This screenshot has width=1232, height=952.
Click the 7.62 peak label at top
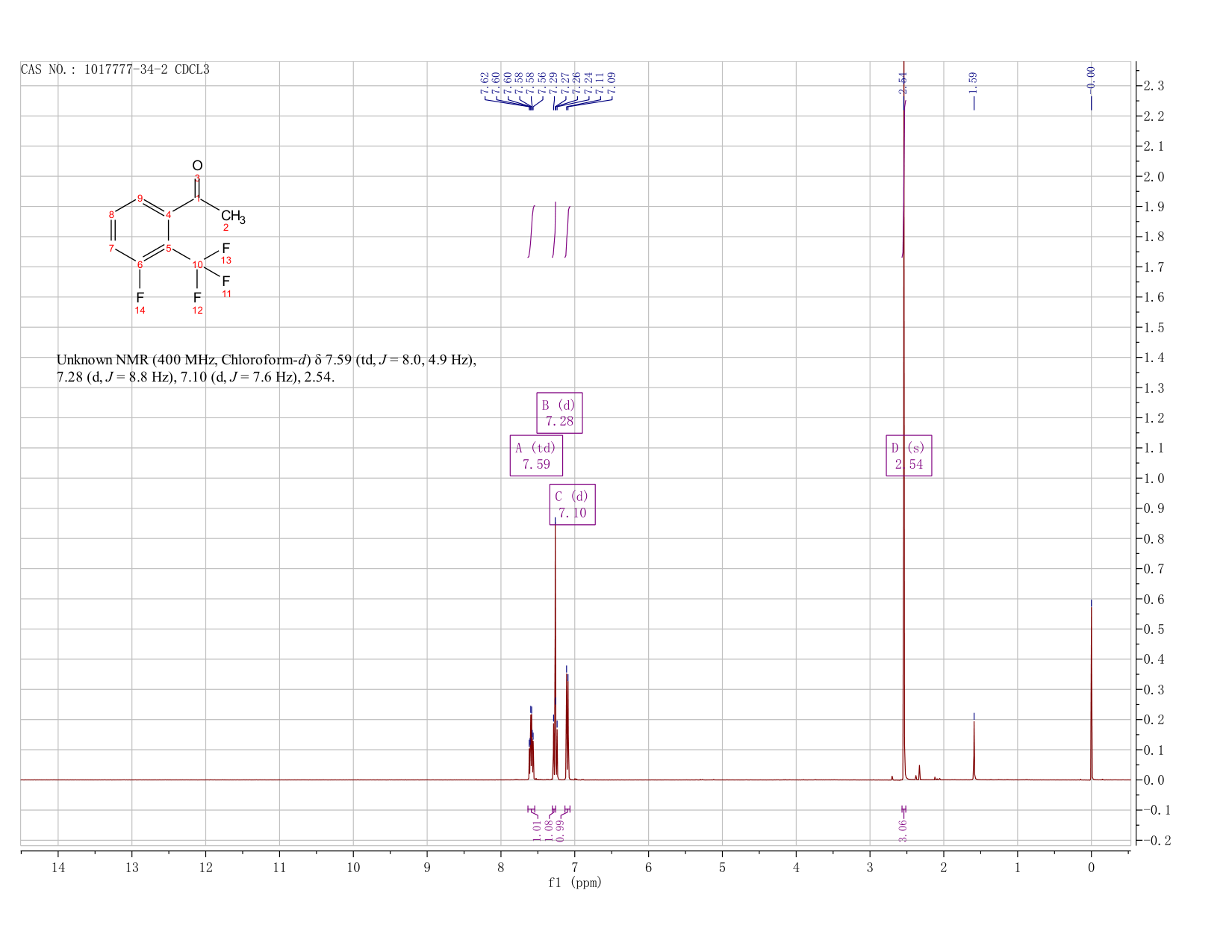[484, 83]
